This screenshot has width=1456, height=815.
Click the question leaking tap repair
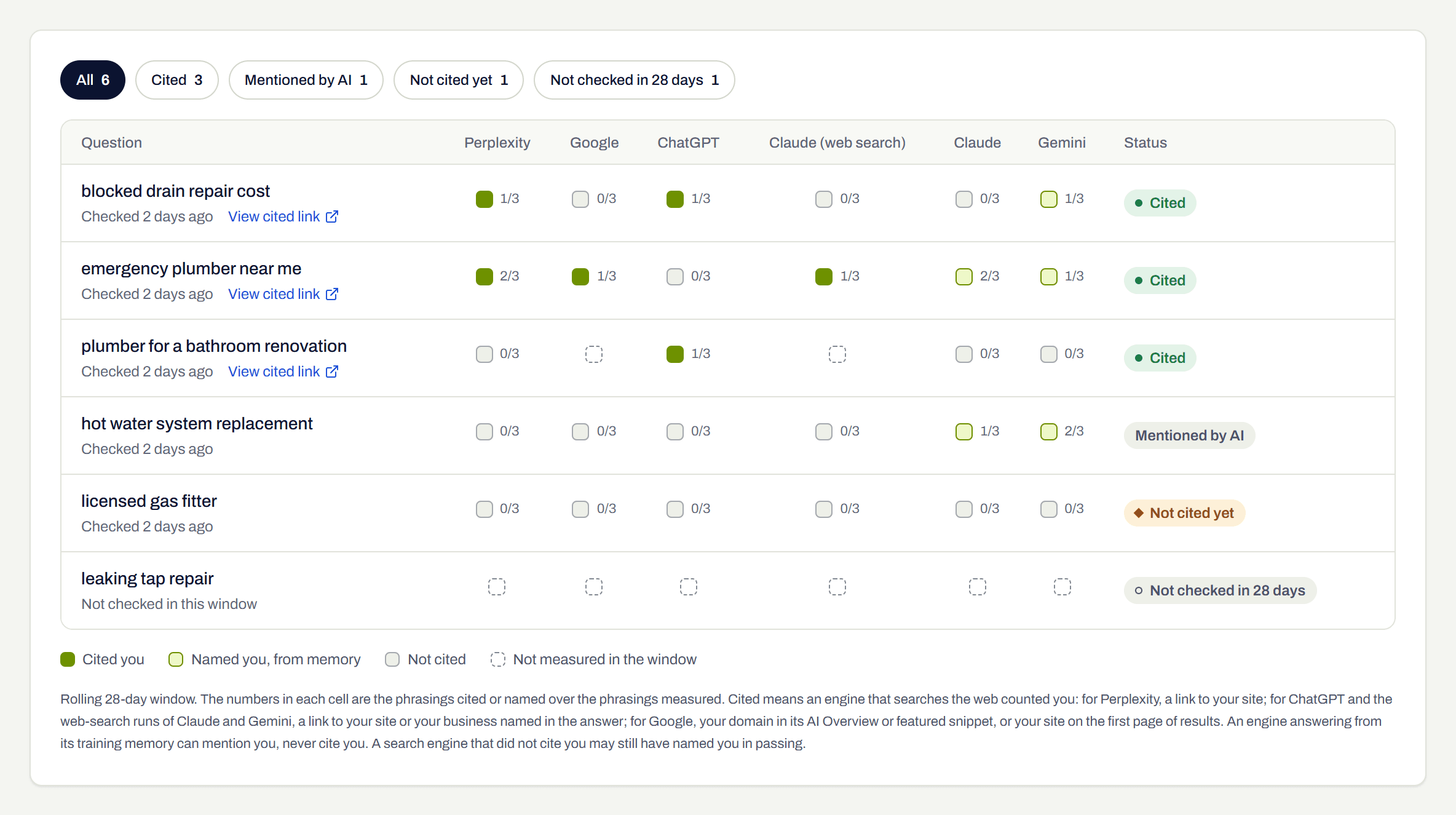(148, 579)
